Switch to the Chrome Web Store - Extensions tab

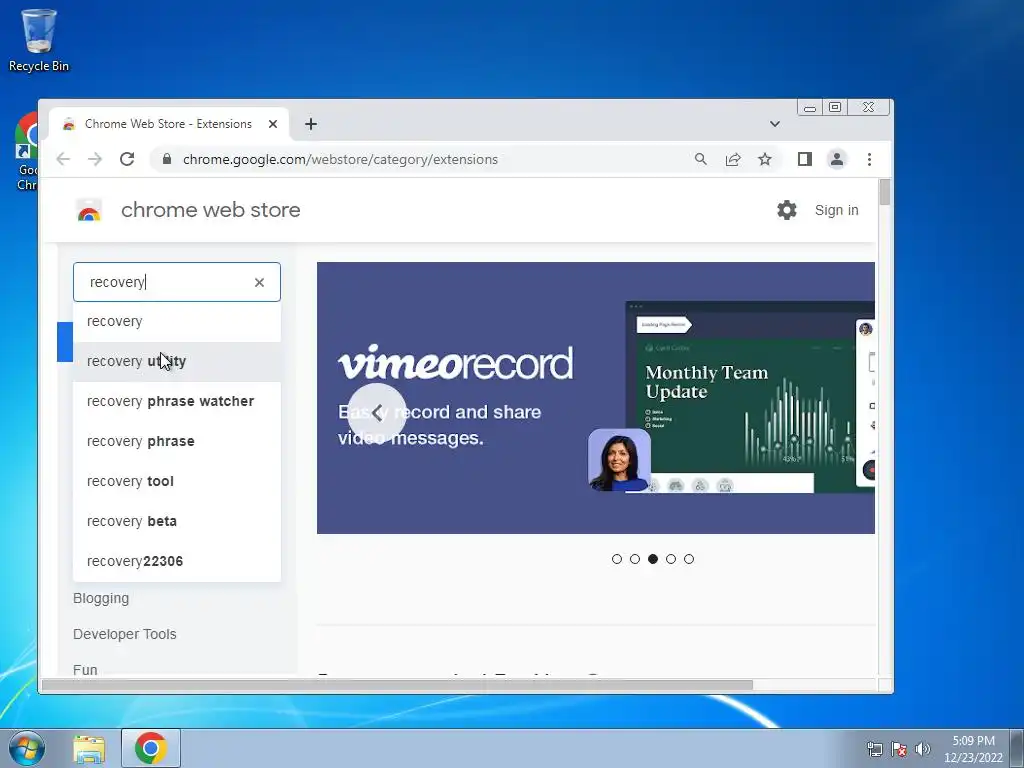pyautogui.click(x=168, y=124)
